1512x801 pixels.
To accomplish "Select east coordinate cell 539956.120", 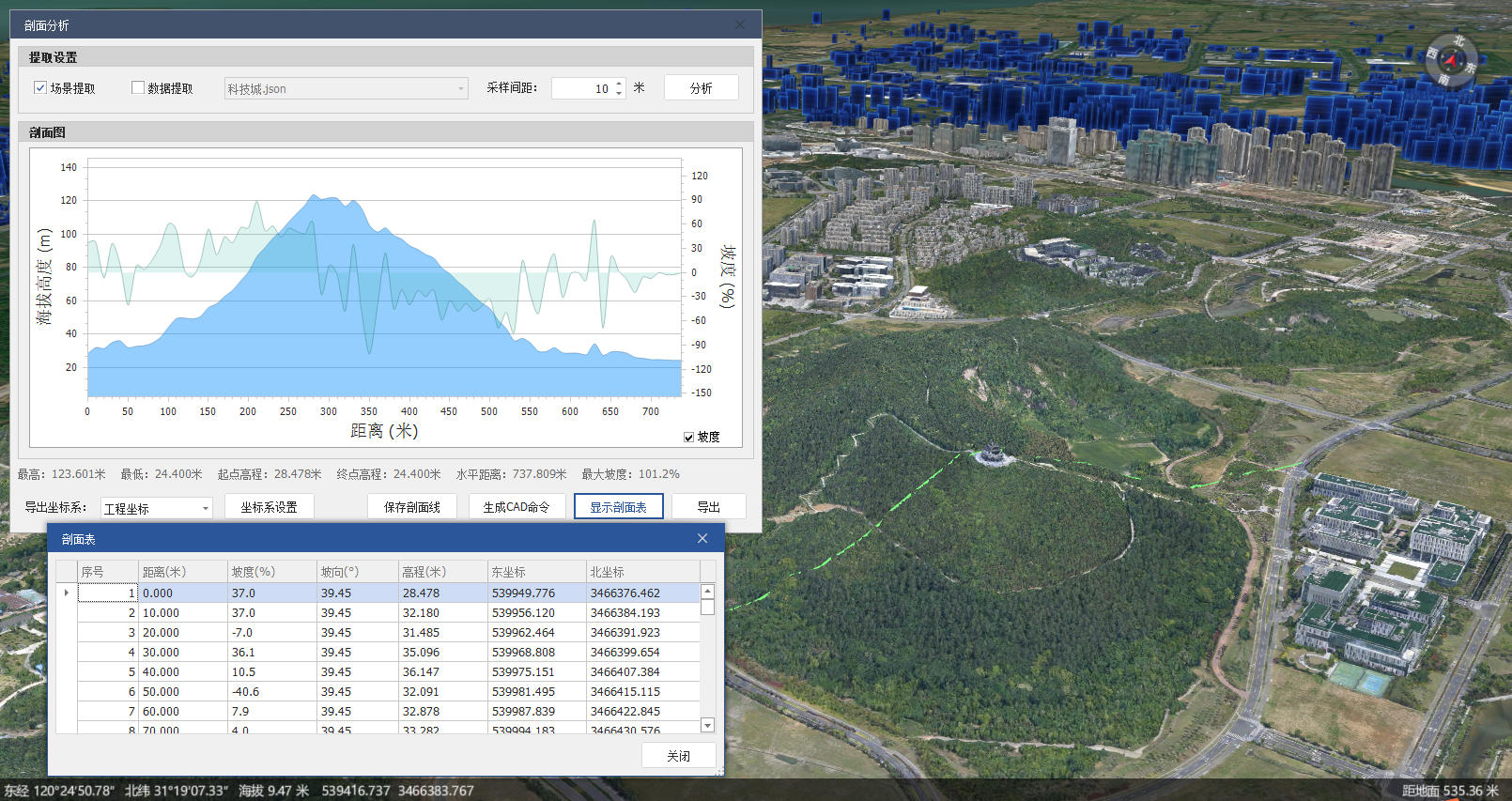I will [x=537, y=612].
